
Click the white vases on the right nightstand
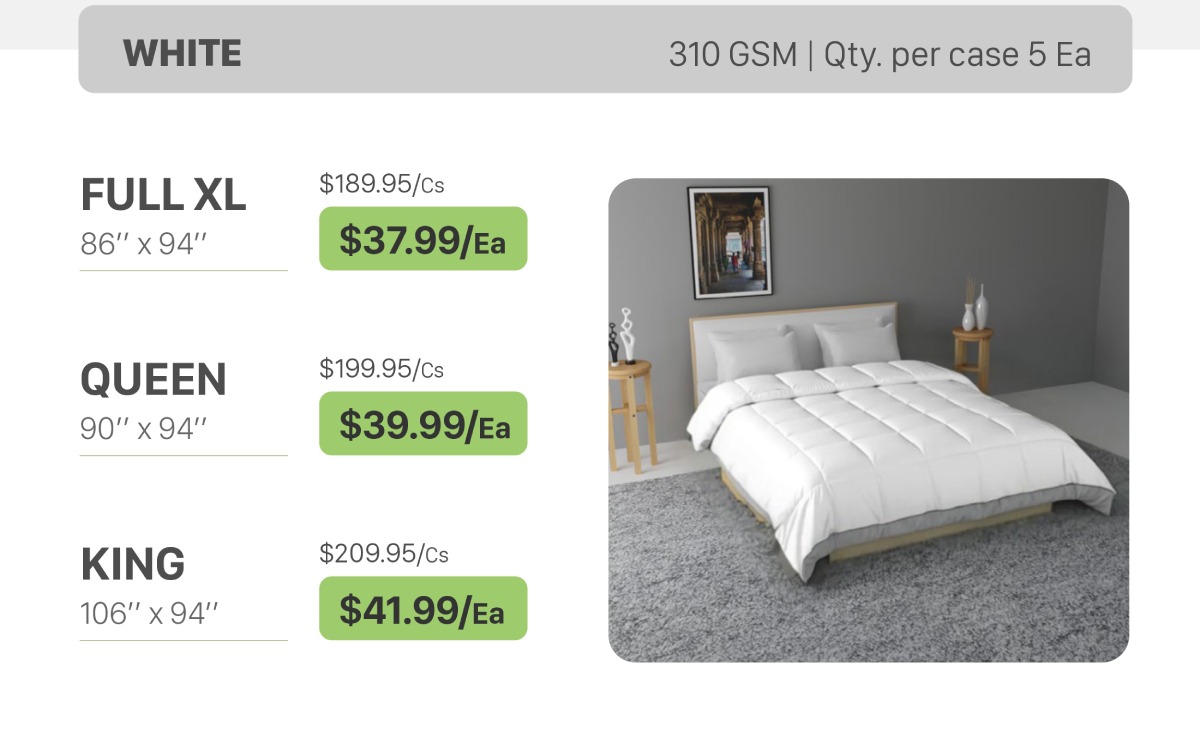(975, 308)
